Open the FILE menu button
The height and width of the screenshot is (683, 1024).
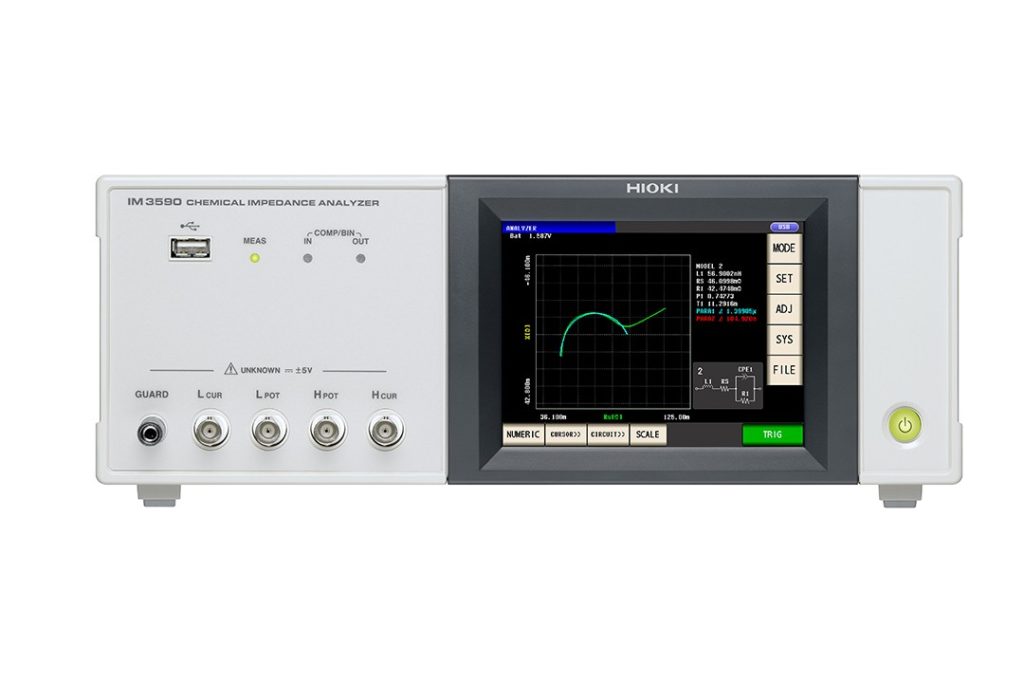(x=785, y=370)
